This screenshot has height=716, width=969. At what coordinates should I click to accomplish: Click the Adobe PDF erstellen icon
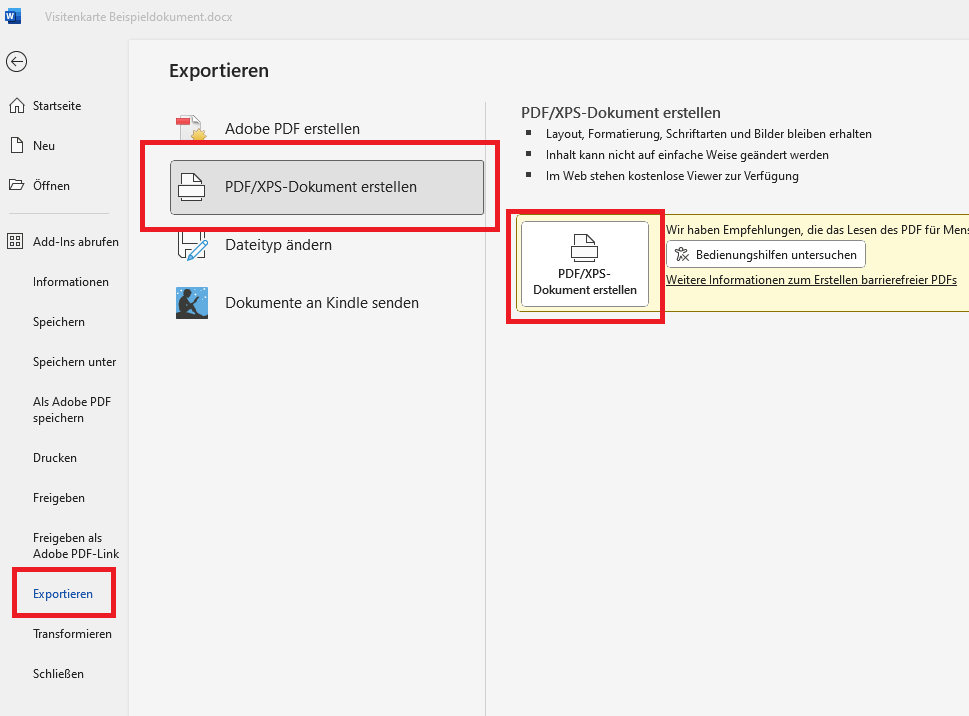(191, 129)
